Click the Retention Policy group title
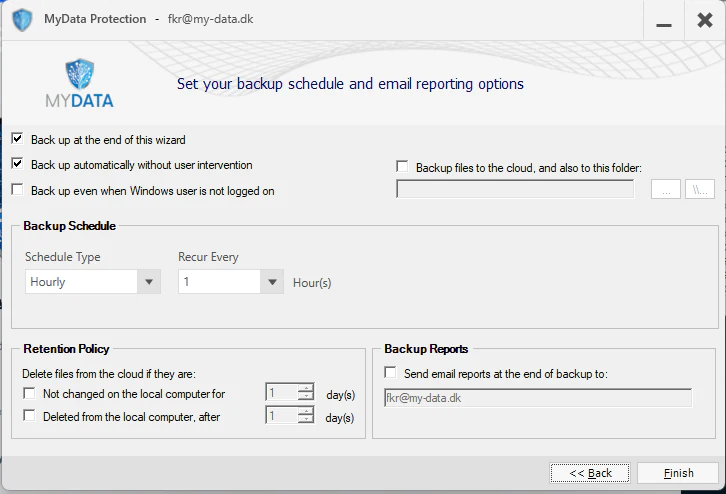This screenshot has height=494, width=726. point(66,349)
